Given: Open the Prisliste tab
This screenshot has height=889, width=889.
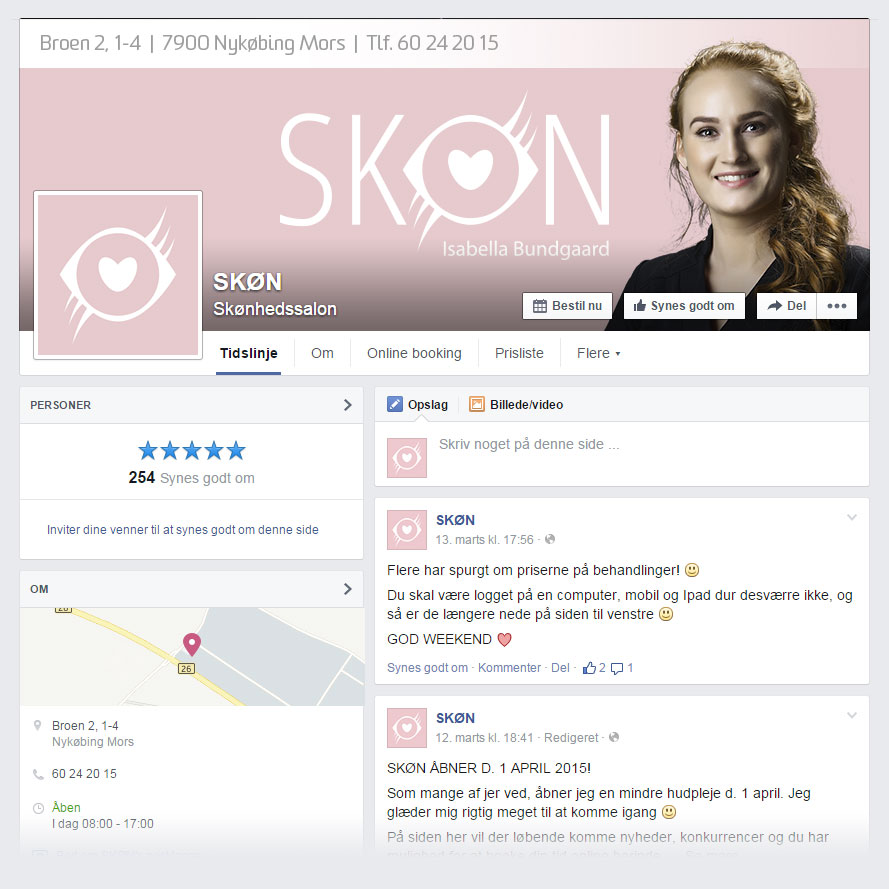Looking at the screenshot, I should 519,353.
